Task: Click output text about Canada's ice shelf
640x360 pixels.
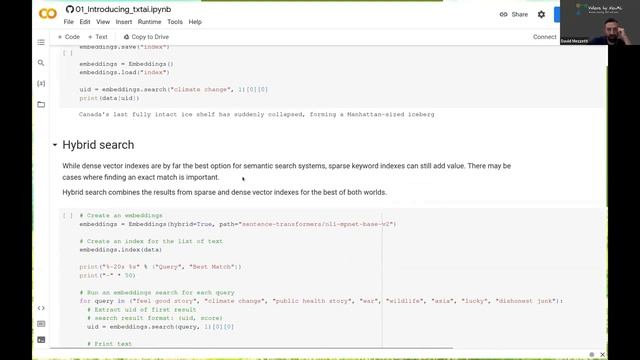Action: coord(256,114)
